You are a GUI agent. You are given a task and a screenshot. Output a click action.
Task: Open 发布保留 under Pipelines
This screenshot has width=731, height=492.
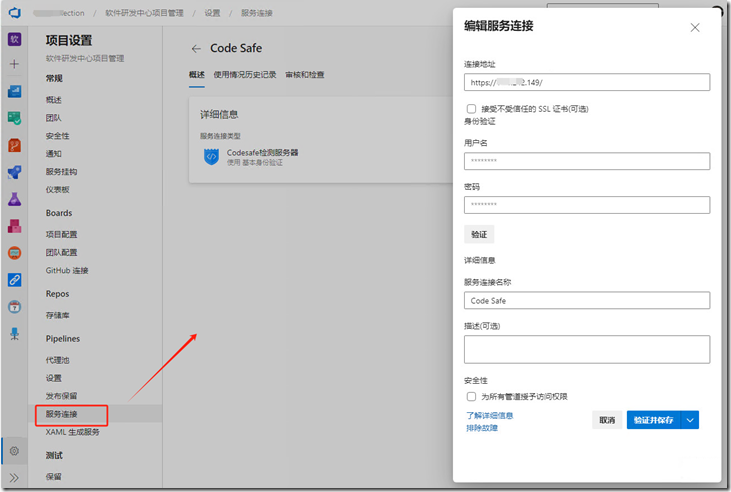62,396
